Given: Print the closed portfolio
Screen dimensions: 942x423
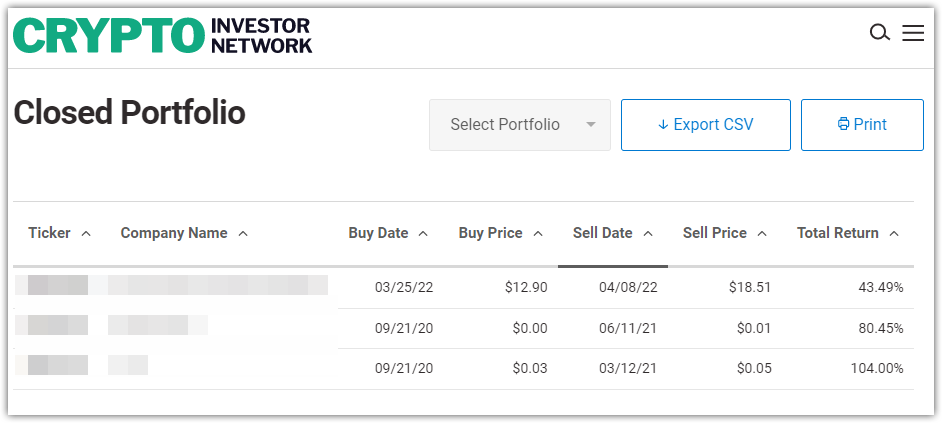Looking at the screenshot, I should pos(862,125).
